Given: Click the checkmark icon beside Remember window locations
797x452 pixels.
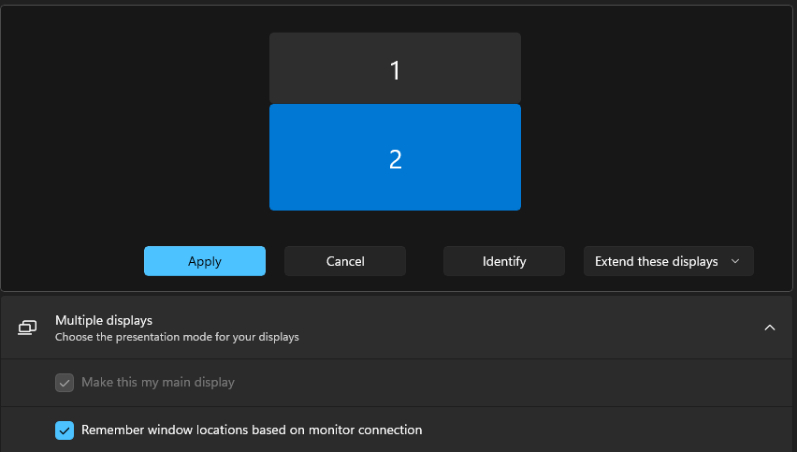Looking at the screenshot, I should 65,430.
